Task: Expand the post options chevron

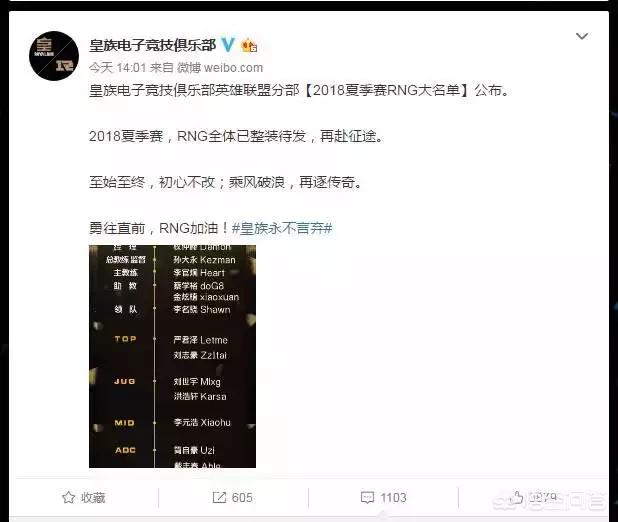Action: point(582,36)
